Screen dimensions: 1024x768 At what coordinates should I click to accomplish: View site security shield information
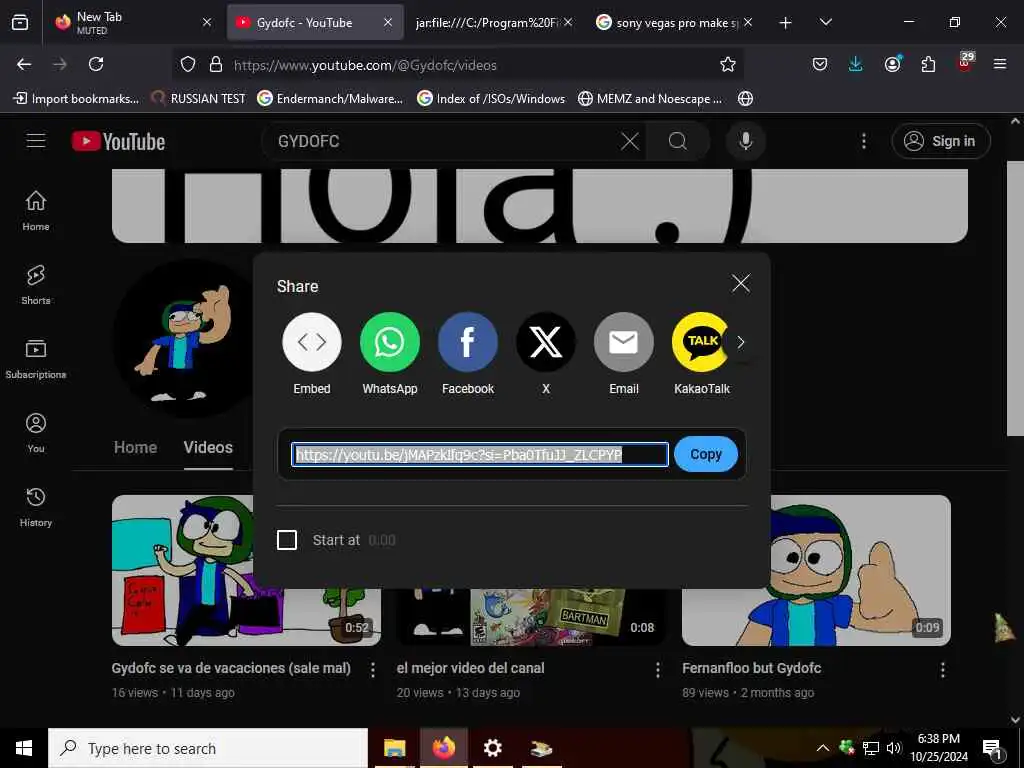click(188, 64)
